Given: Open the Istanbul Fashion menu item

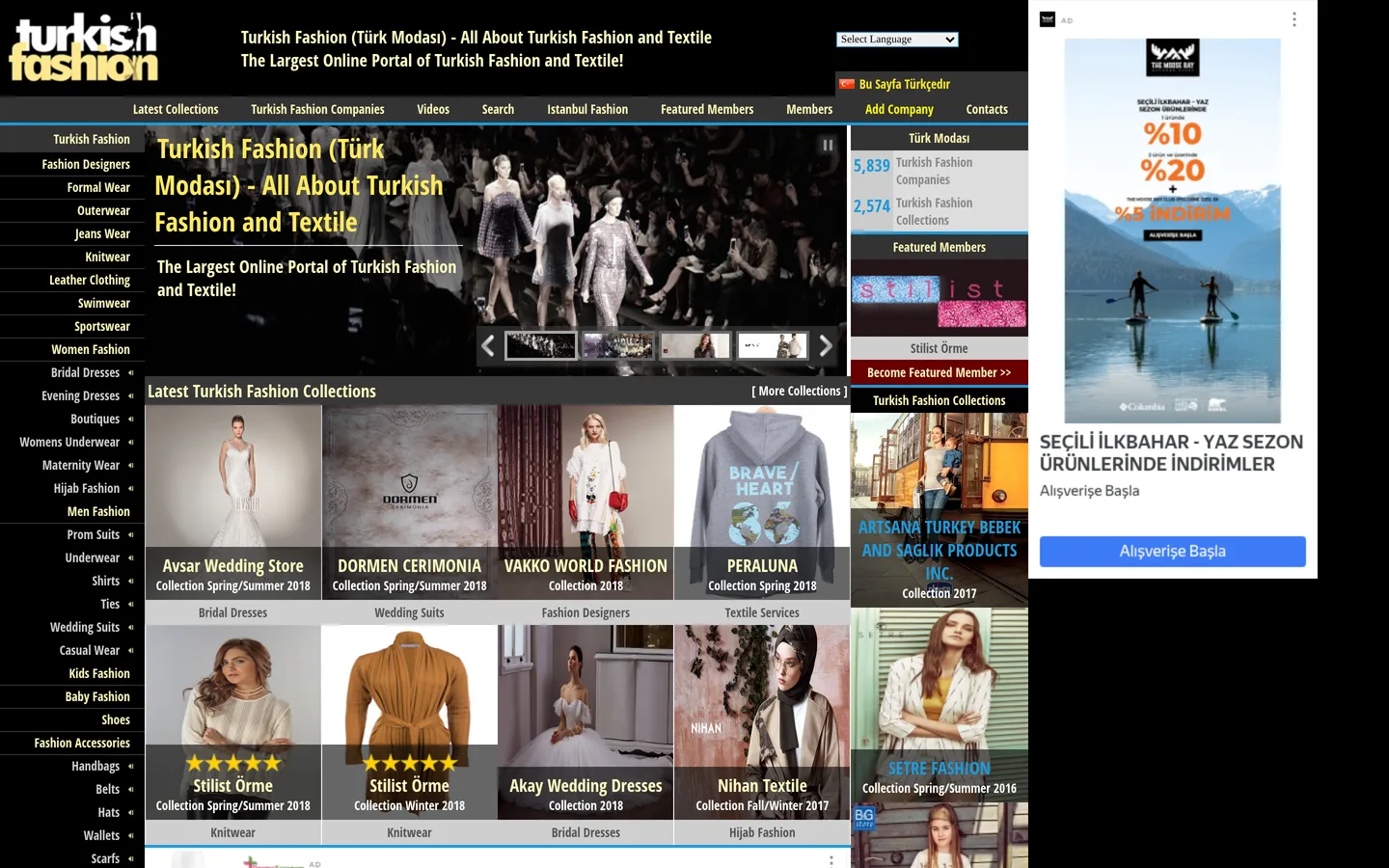Looking at the screenshot, I should pyautogui.click(x=587, y=110).
